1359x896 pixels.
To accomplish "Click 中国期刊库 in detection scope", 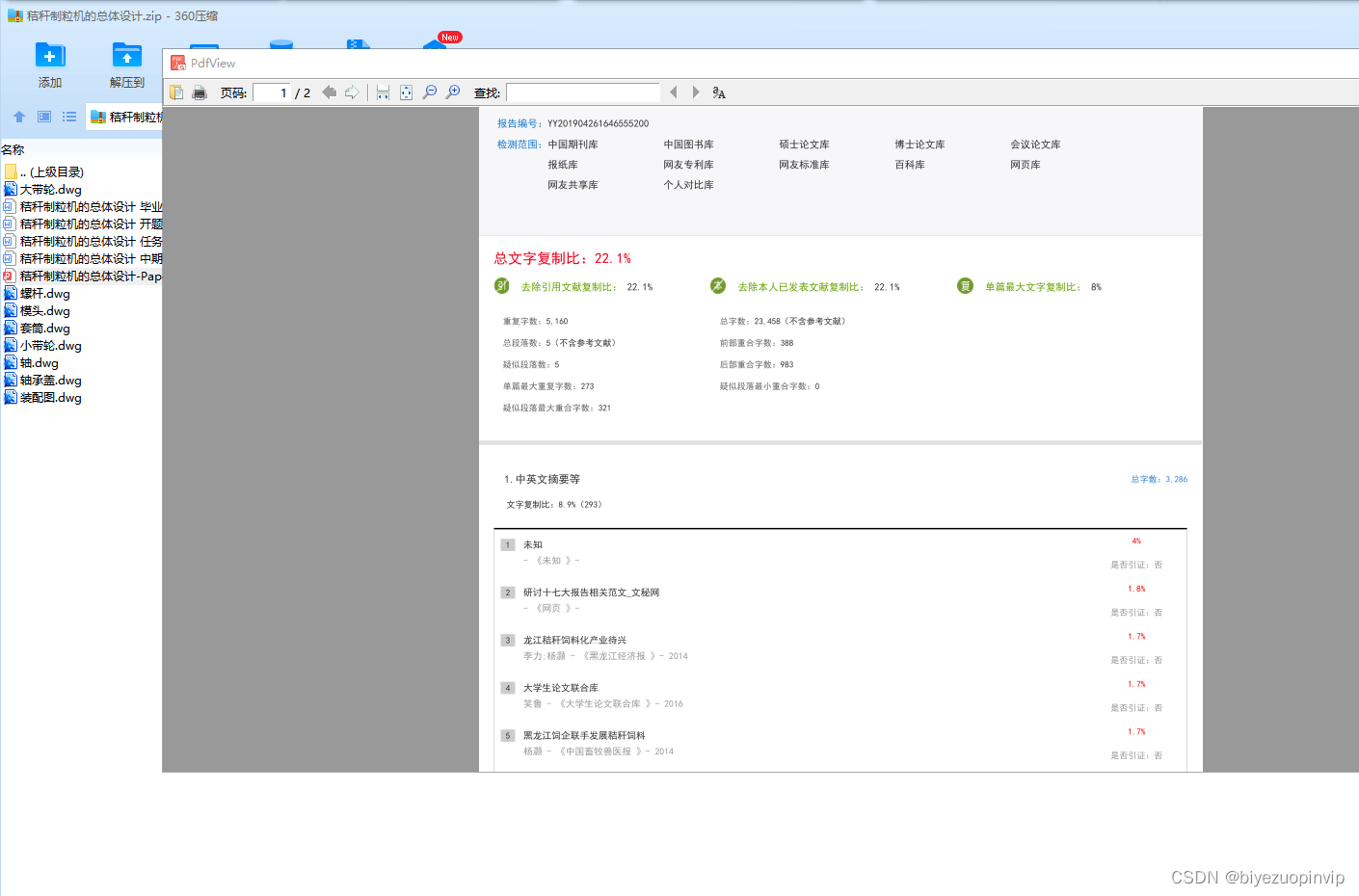I will point(573,145).
